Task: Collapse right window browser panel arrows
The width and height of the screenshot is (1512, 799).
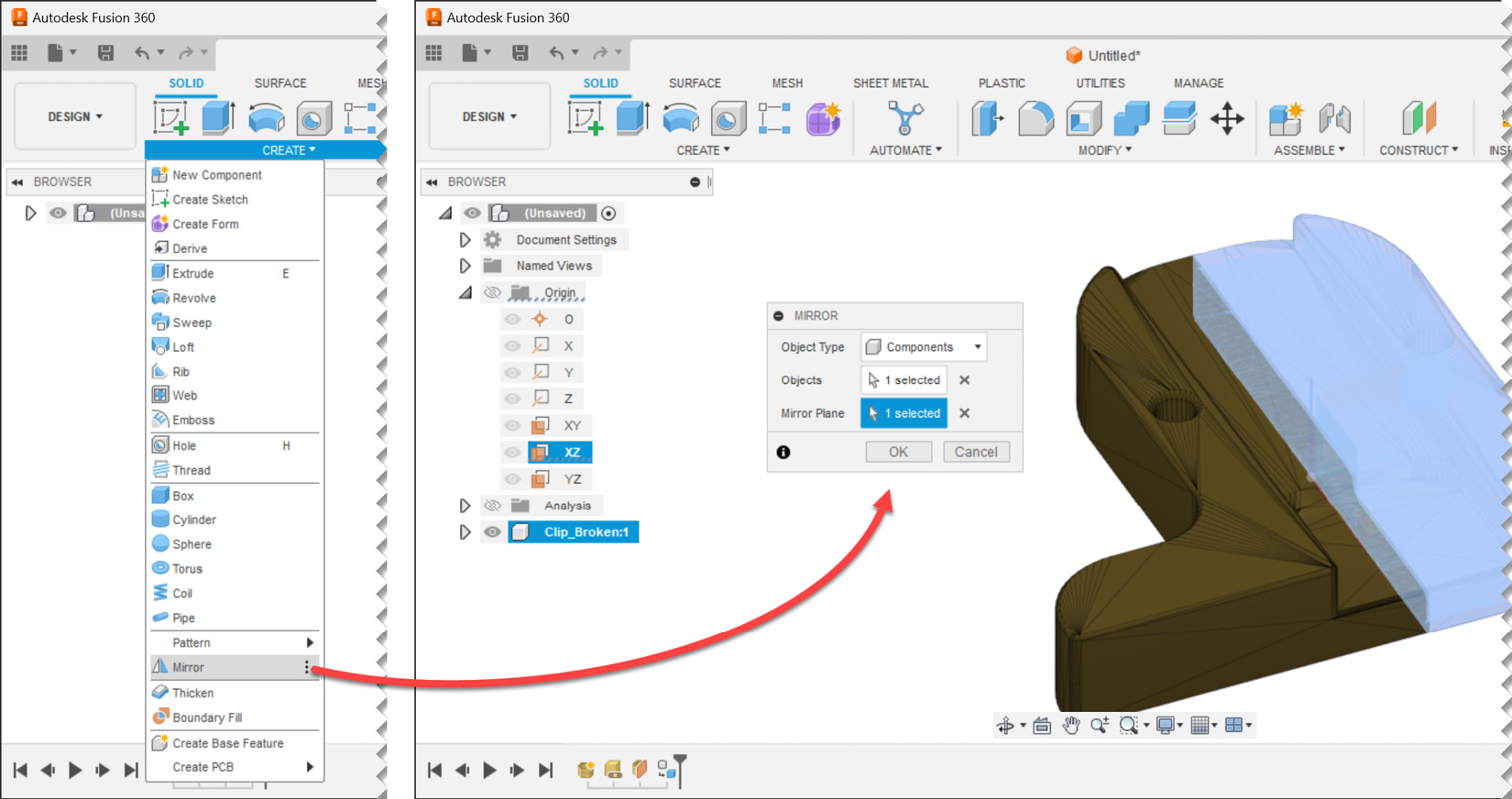Action: tap(432, 181)
